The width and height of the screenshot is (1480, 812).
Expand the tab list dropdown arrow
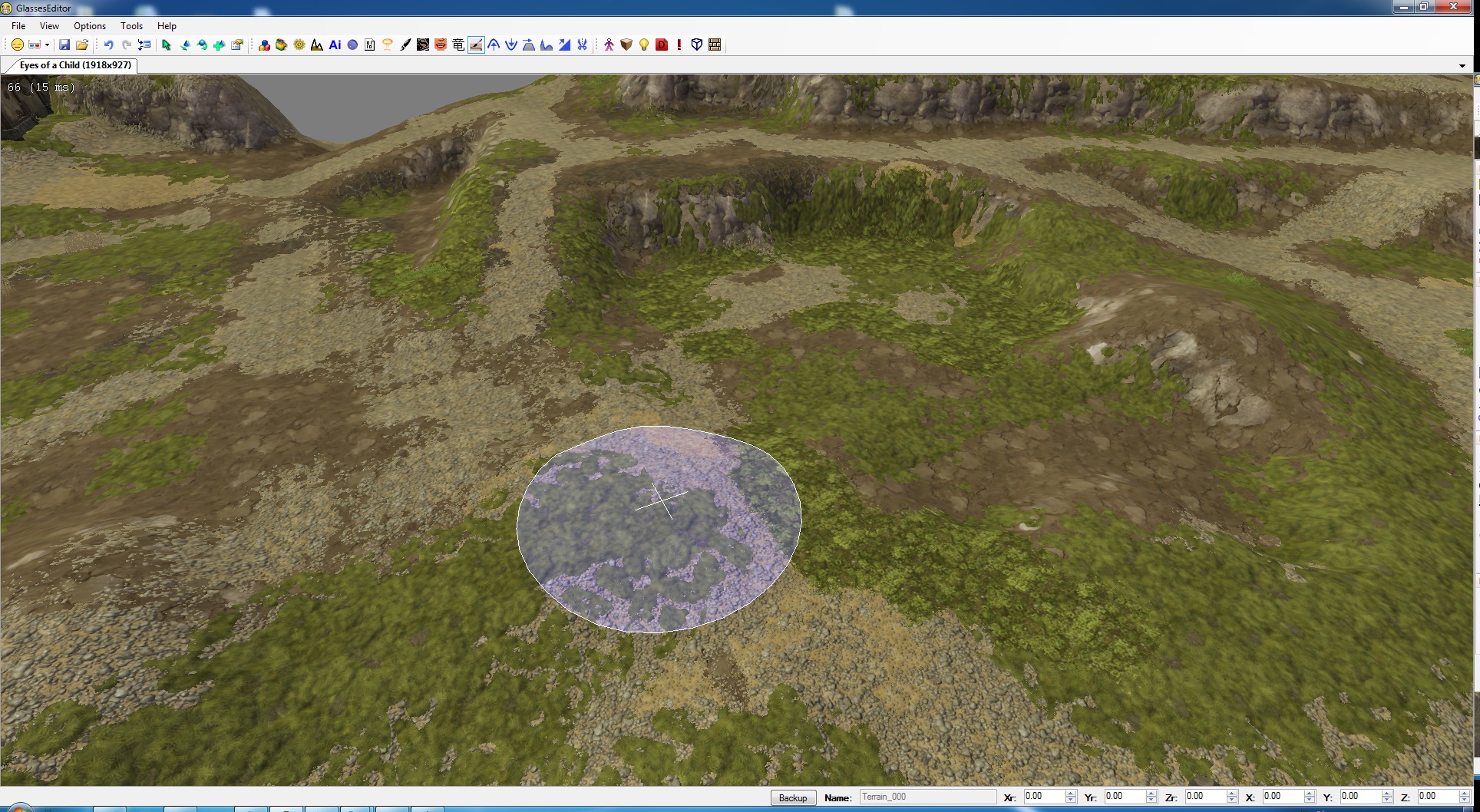coord(1462,66)
